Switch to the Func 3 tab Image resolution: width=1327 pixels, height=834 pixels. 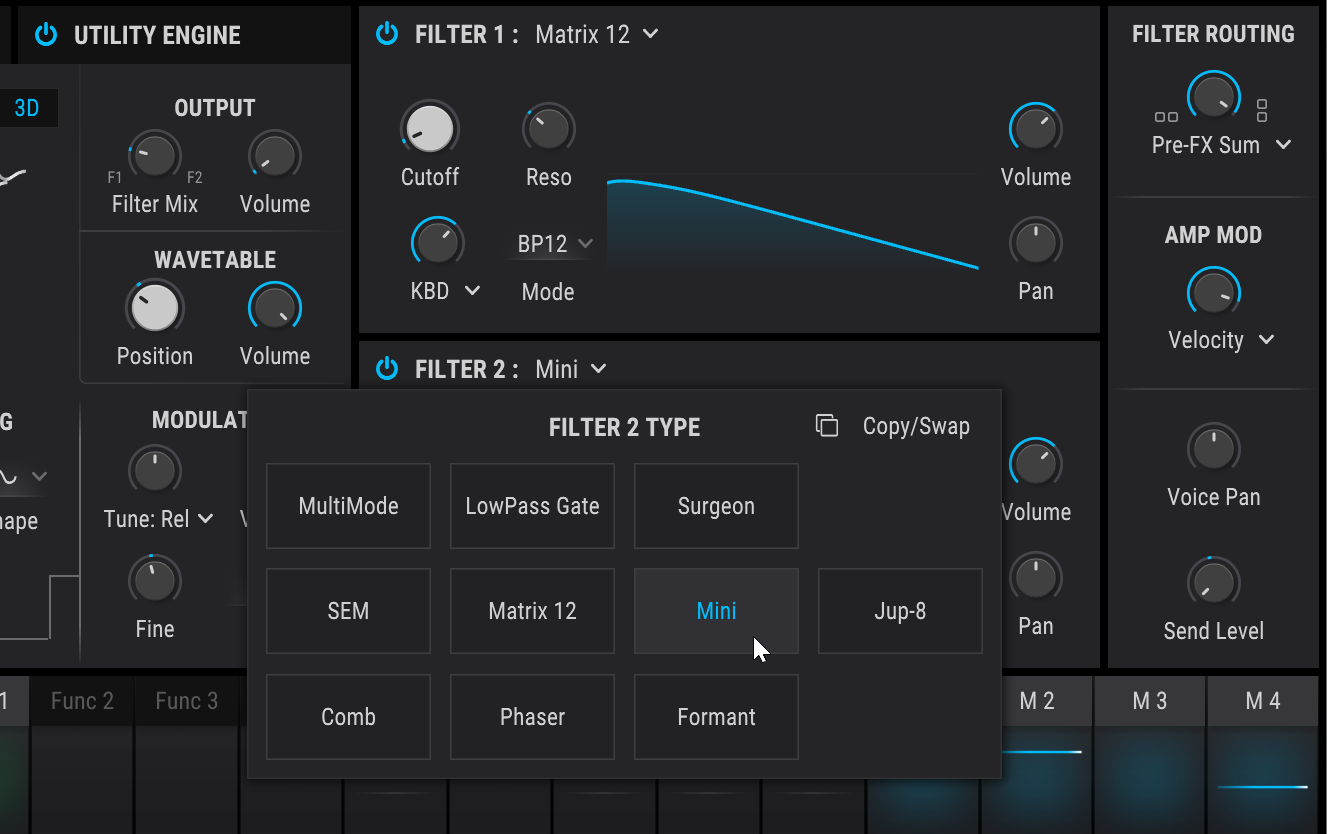coord(186,701)
